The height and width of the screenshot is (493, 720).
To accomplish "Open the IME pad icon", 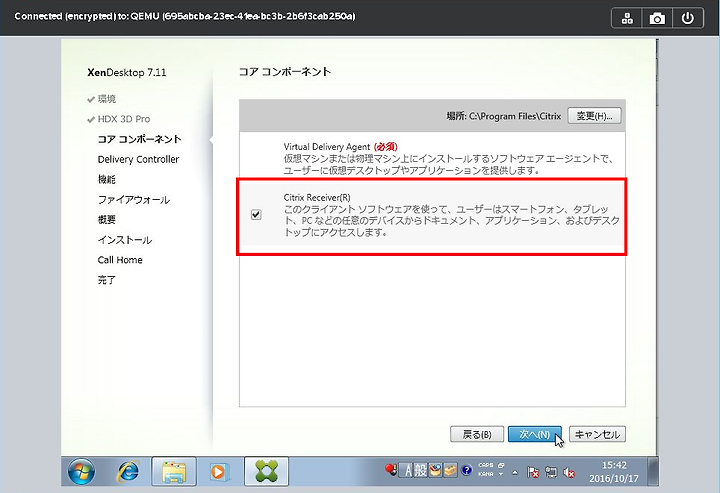I will [435, 470].
